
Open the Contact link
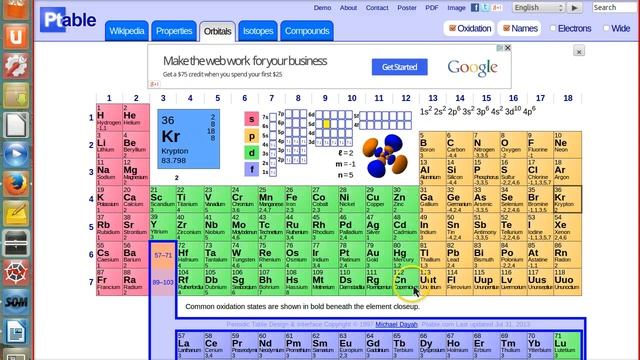(377, 8)
